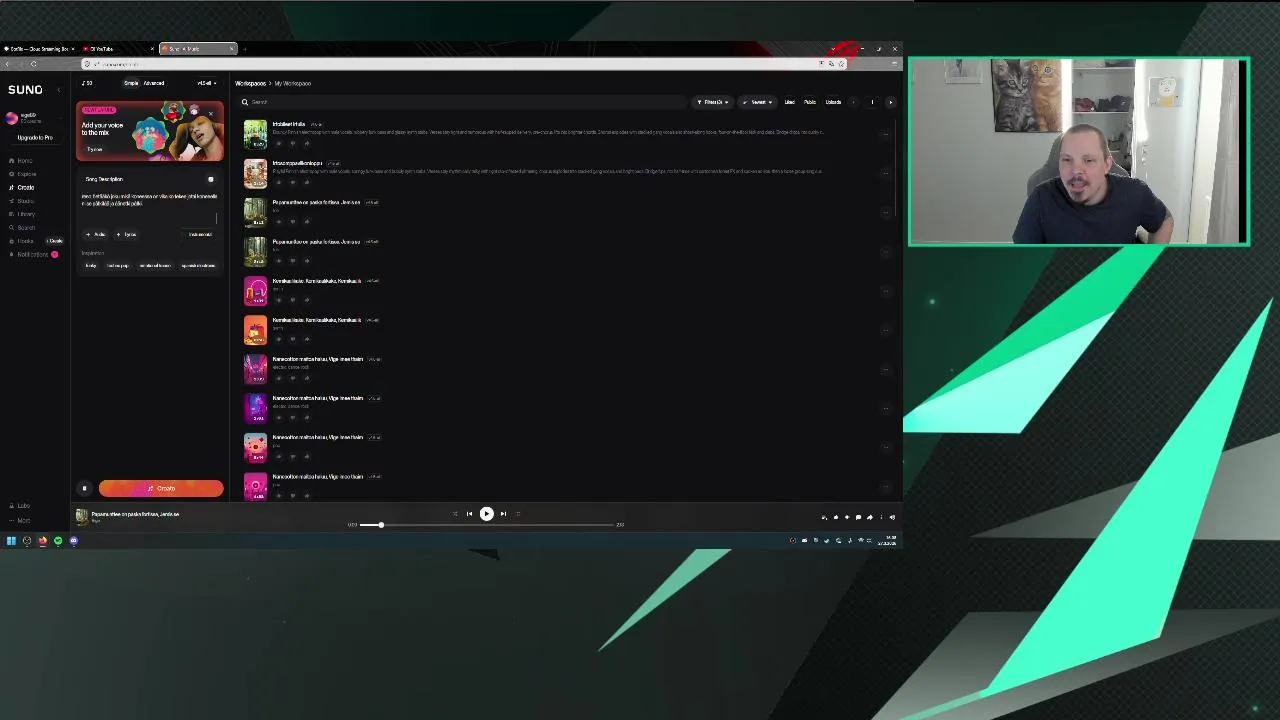Click the add Lyrics button

coord(126,234)
